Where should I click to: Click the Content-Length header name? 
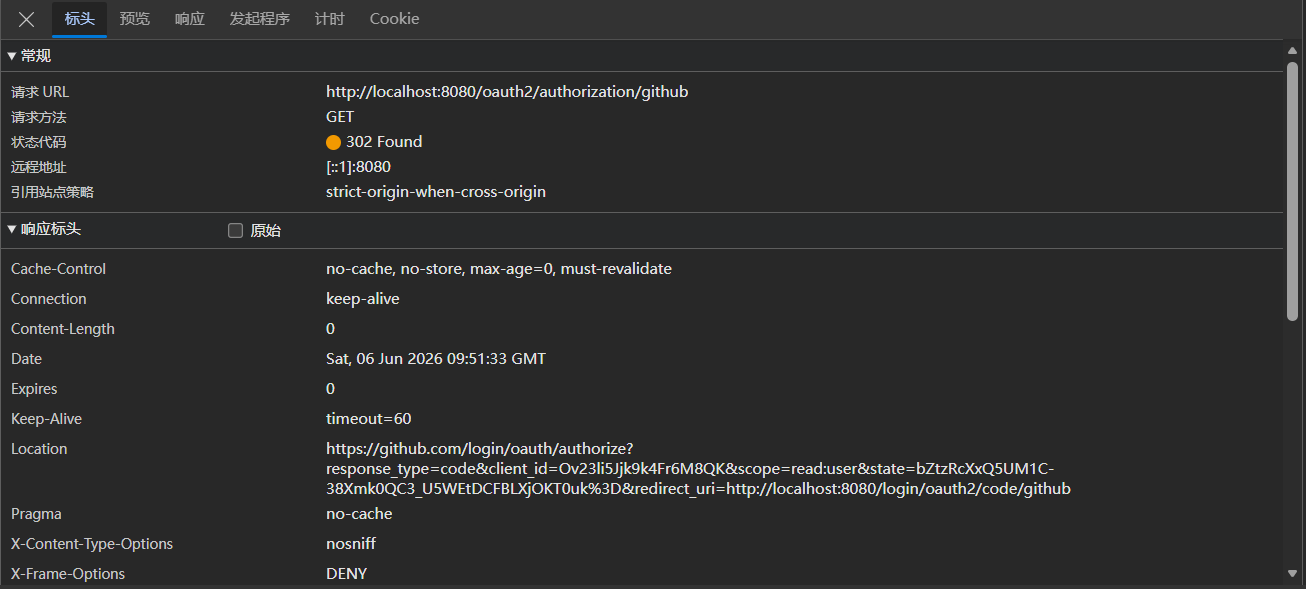coord(63,329)
